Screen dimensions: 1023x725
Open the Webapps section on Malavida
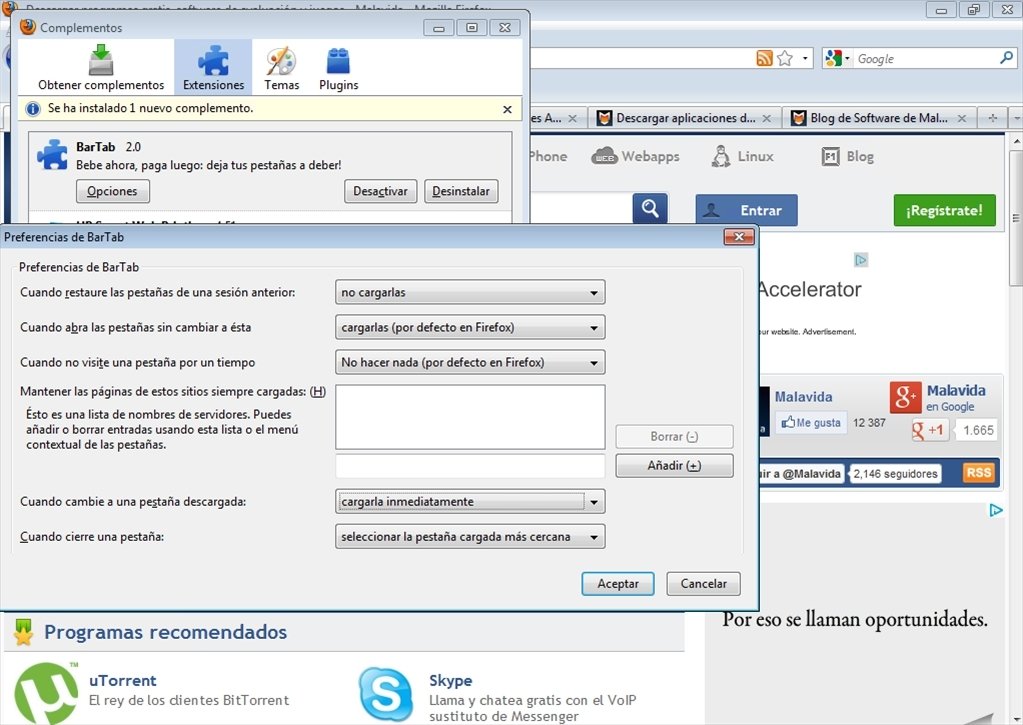point(635,157)
